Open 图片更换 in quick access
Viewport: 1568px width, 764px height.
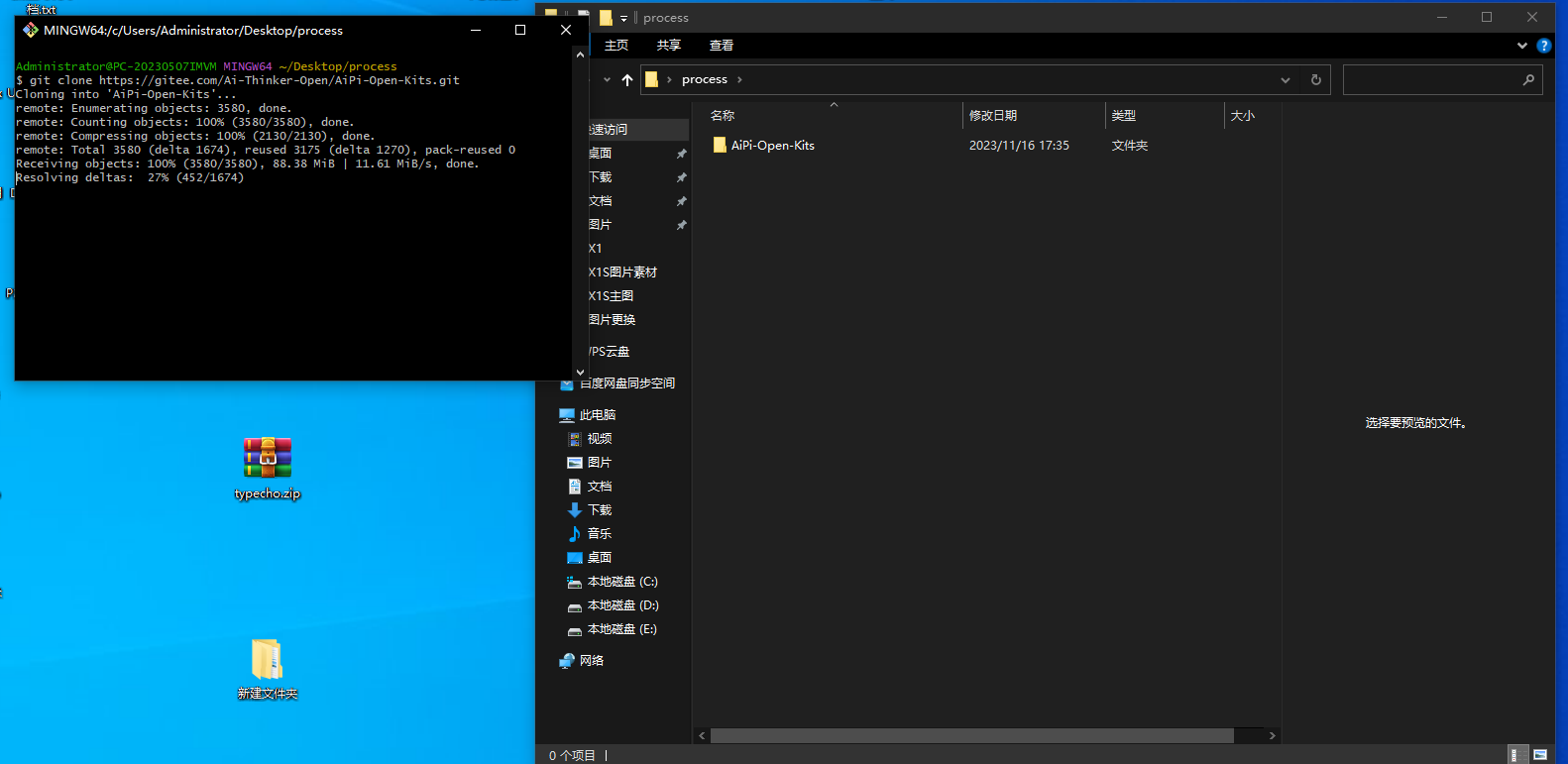pos(612,320)
